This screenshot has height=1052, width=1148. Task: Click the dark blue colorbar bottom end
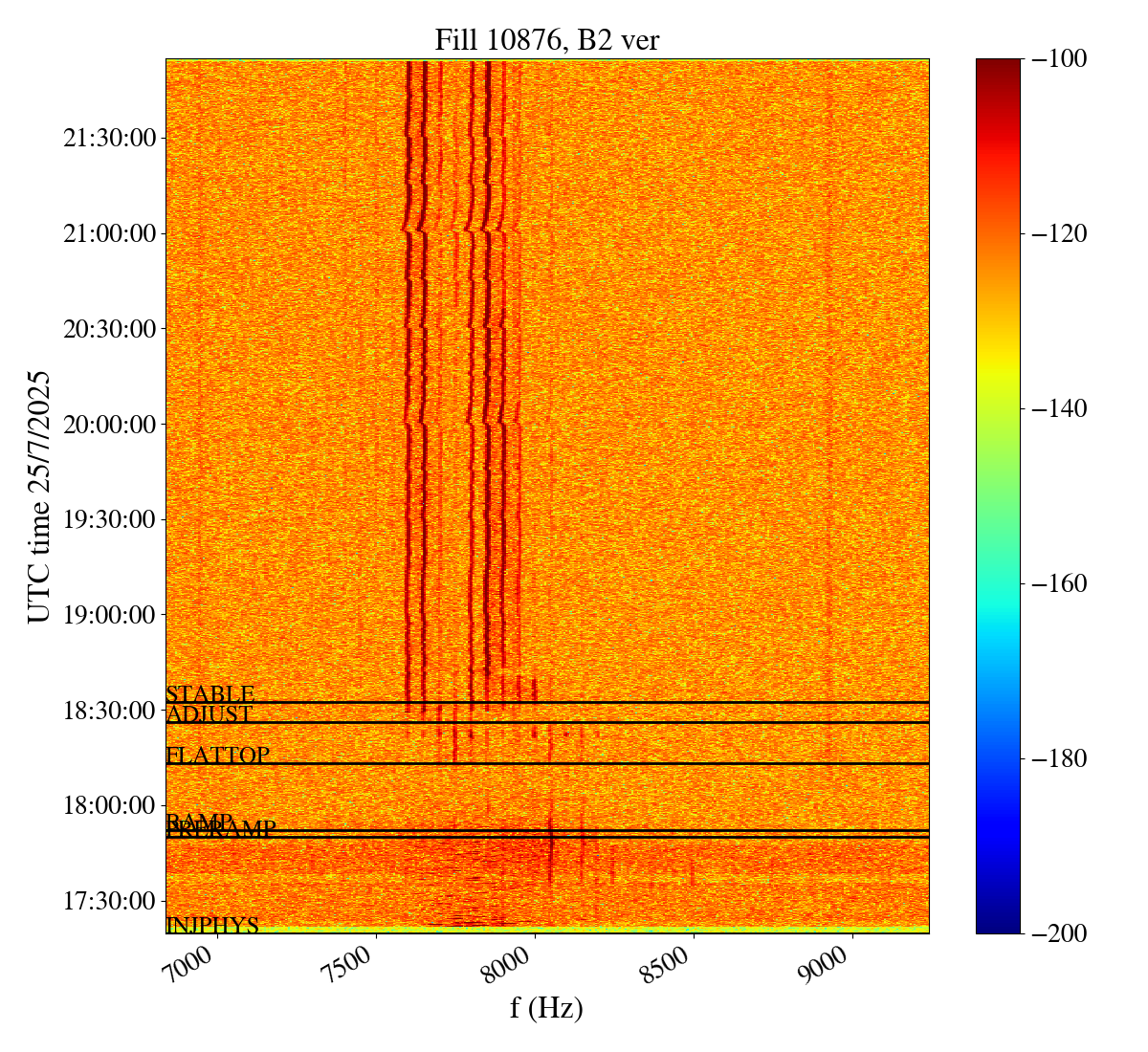pyautogui.click(x=998, y=927)
